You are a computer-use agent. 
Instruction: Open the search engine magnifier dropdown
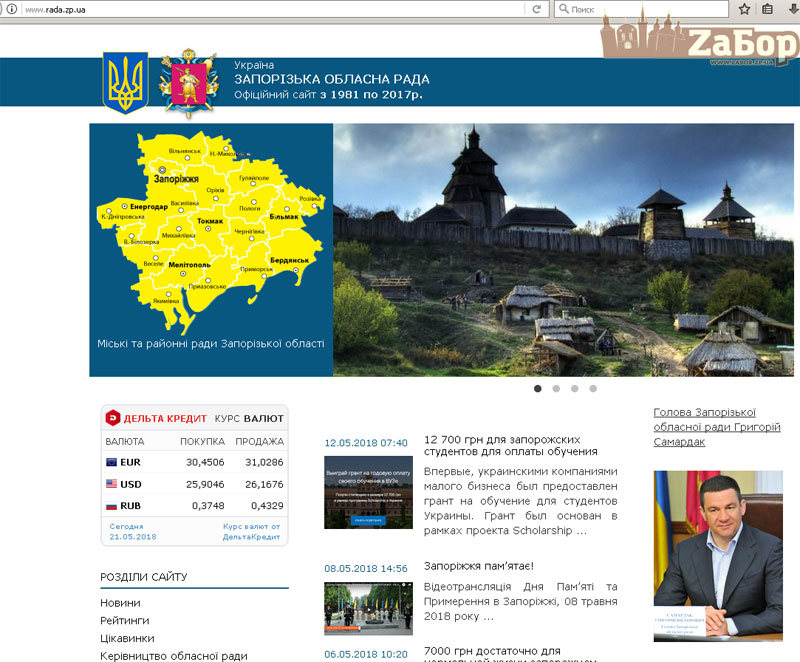pos(563,8)
